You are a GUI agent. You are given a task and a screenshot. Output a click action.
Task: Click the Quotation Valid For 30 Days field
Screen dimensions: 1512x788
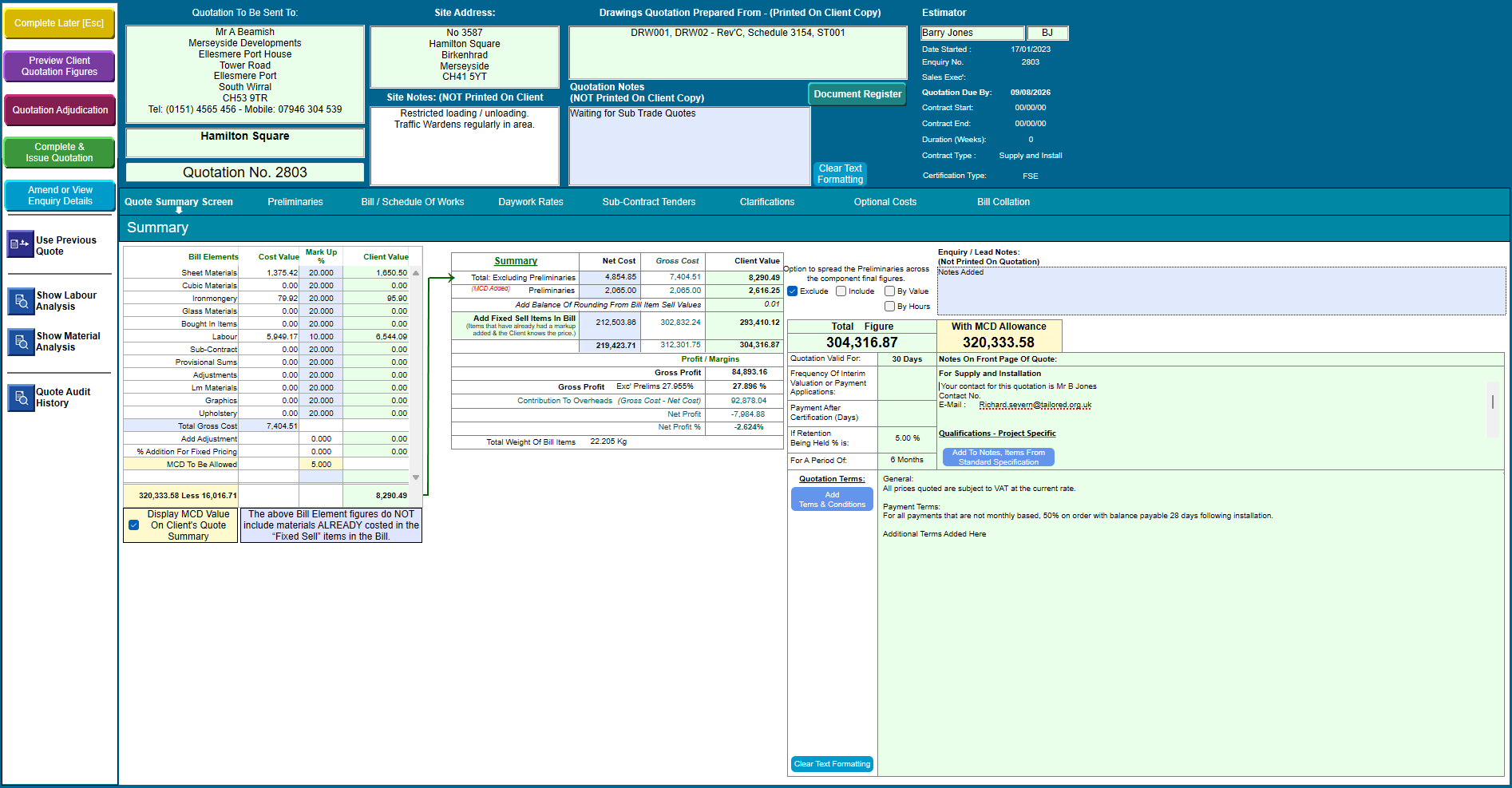click(907, 359)
